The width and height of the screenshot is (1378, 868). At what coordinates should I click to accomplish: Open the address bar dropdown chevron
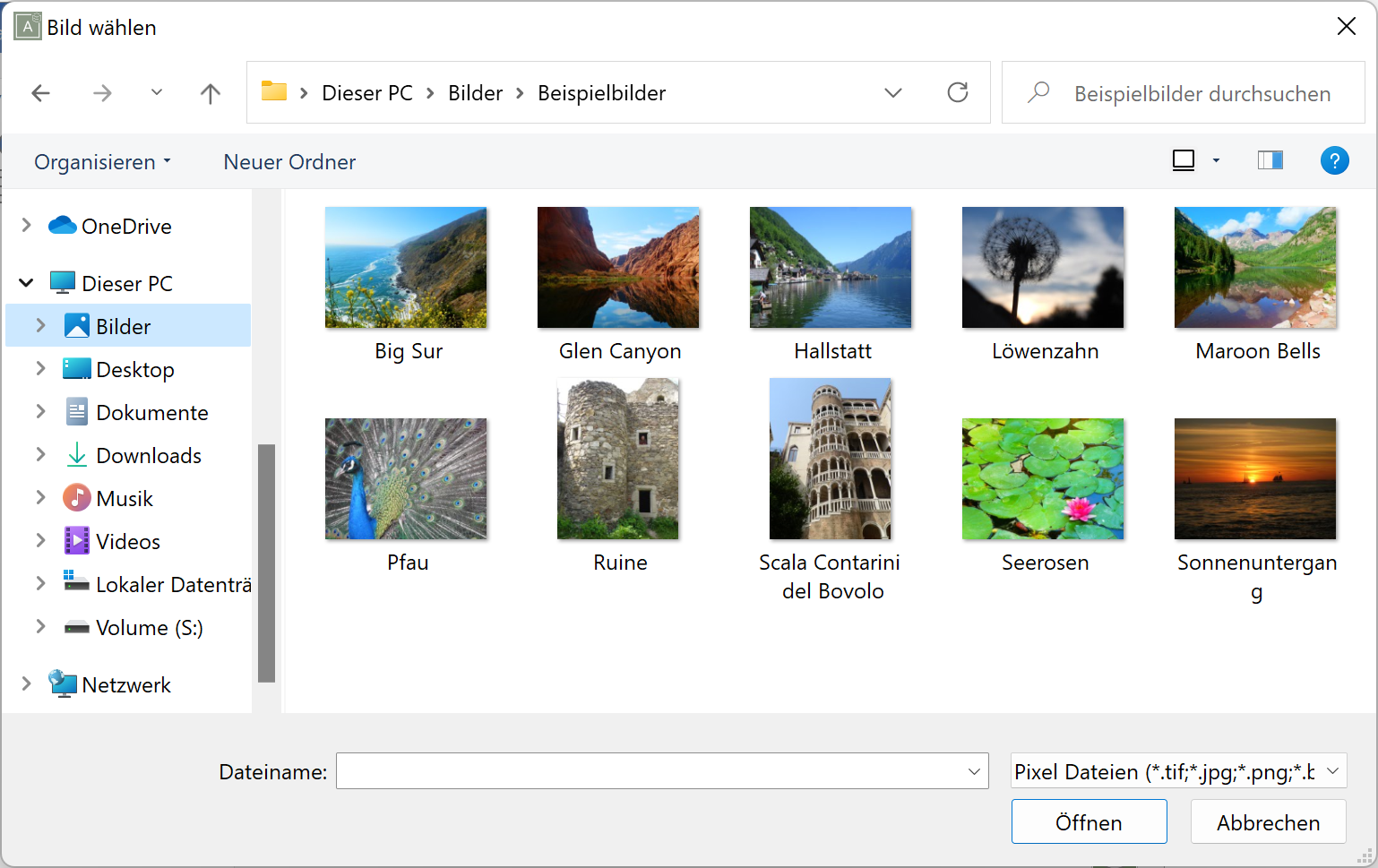[892, 92]
